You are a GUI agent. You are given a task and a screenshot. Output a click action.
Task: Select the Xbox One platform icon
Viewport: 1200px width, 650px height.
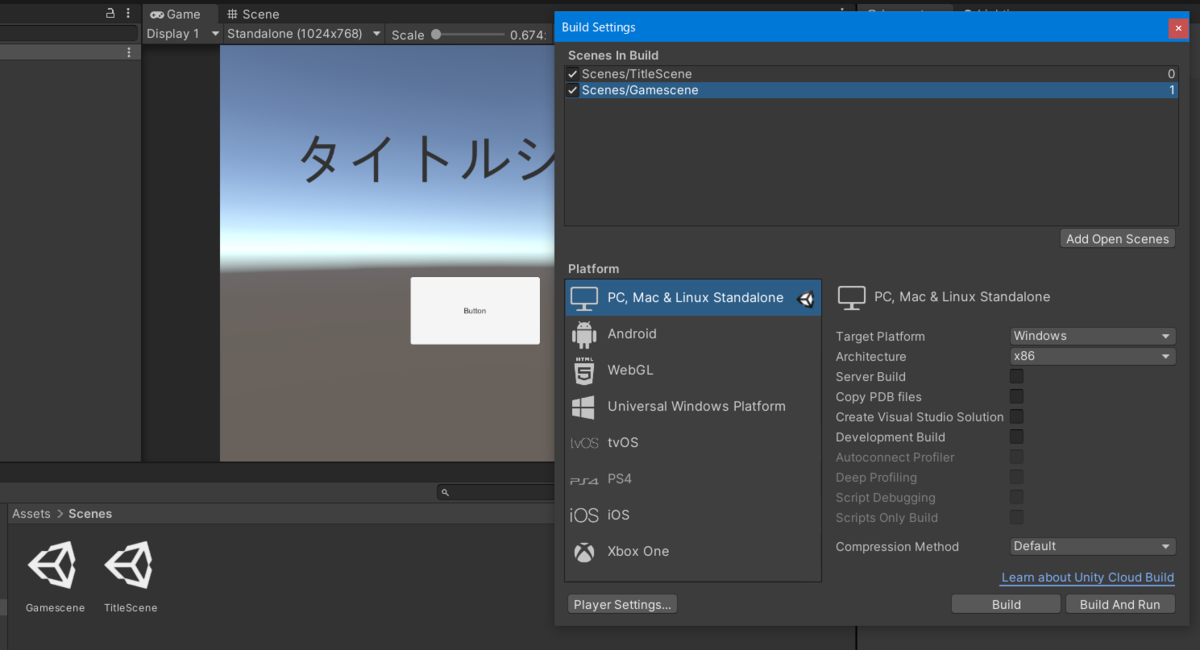(x=584, y=552)
